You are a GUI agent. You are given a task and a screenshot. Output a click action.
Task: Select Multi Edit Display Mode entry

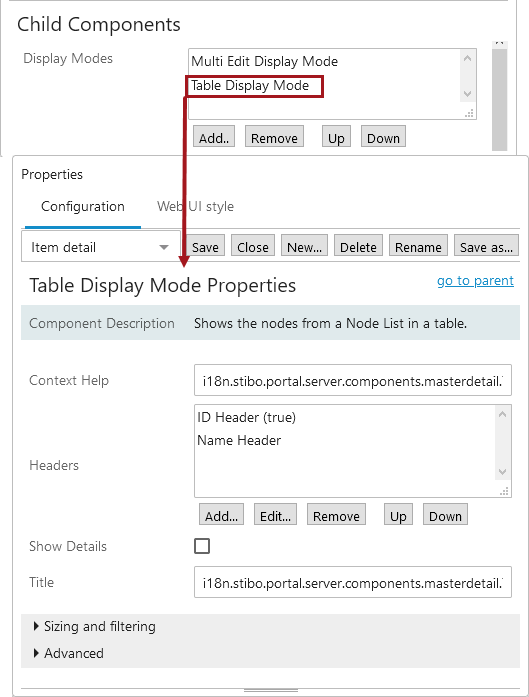tap(264, 61)
